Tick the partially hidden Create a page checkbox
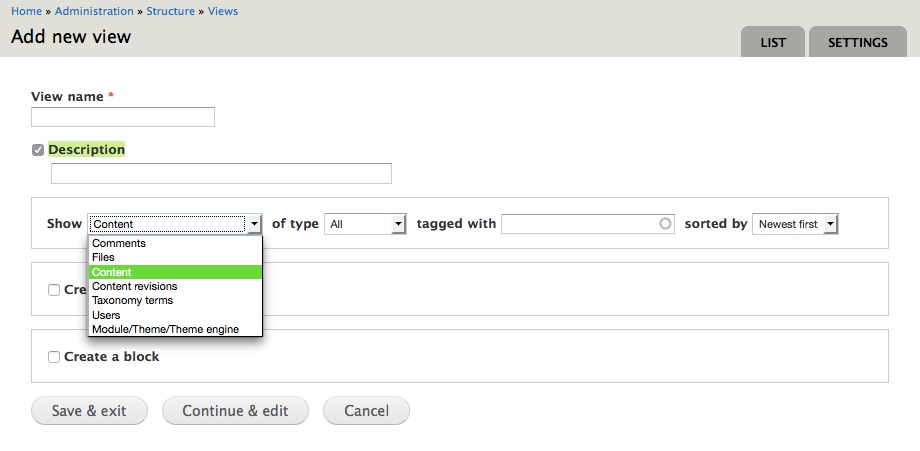Image resolution: width=920 pixels, height=451 pixels. coord(54,290)
